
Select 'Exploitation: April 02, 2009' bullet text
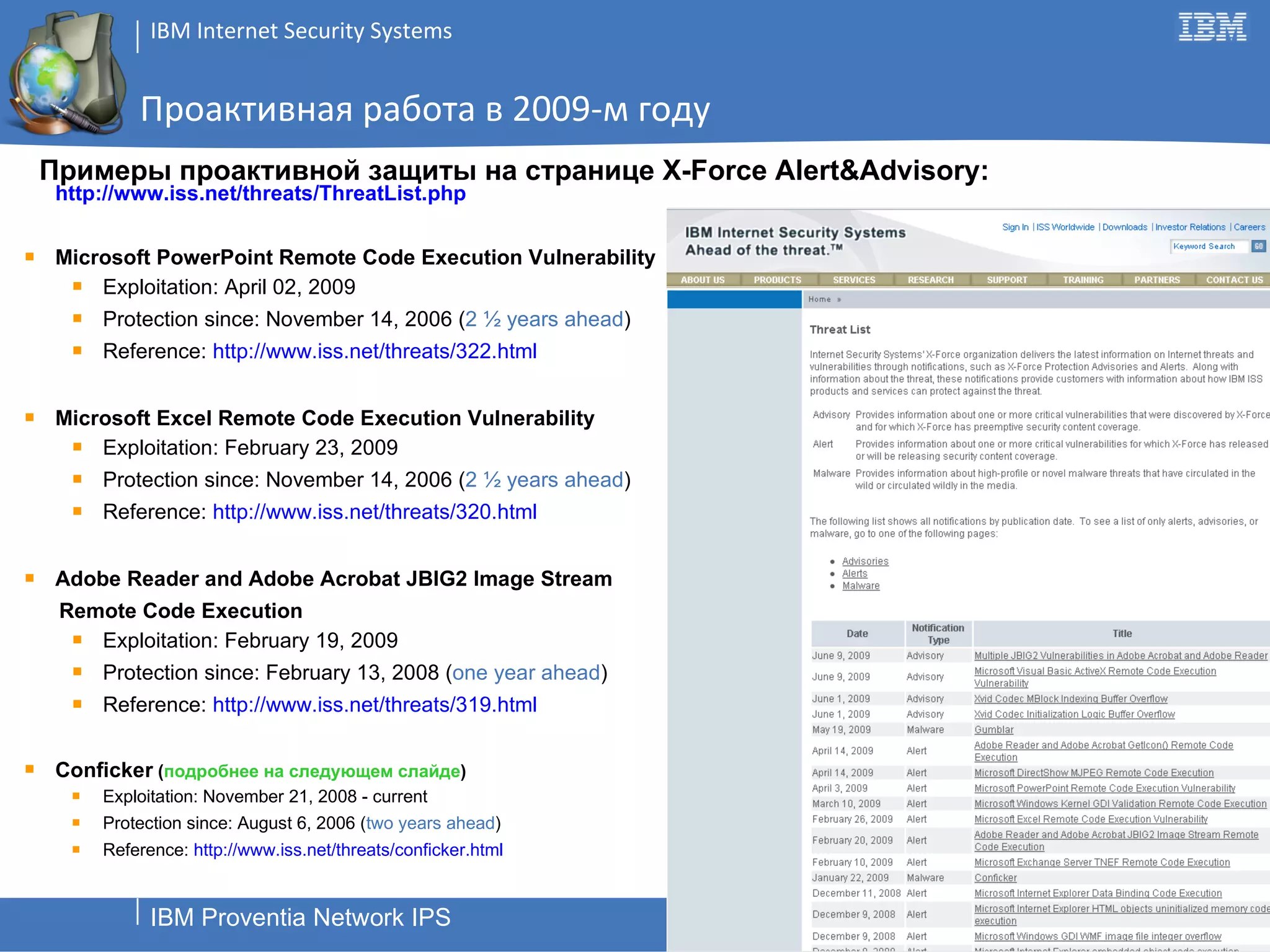click(229, 287)
